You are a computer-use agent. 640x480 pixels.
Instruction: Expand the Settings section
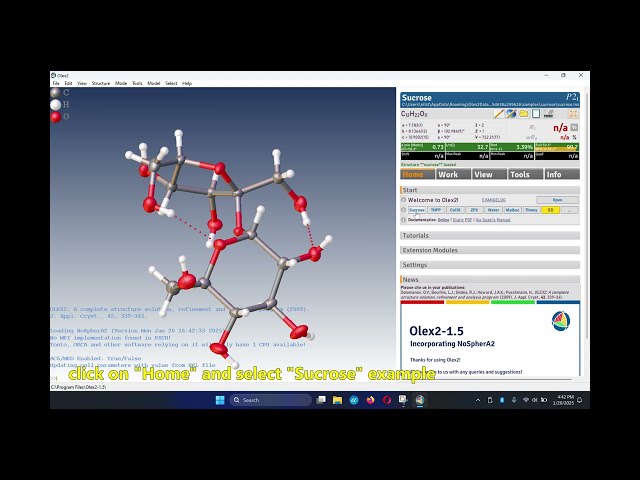pos(490,265)
